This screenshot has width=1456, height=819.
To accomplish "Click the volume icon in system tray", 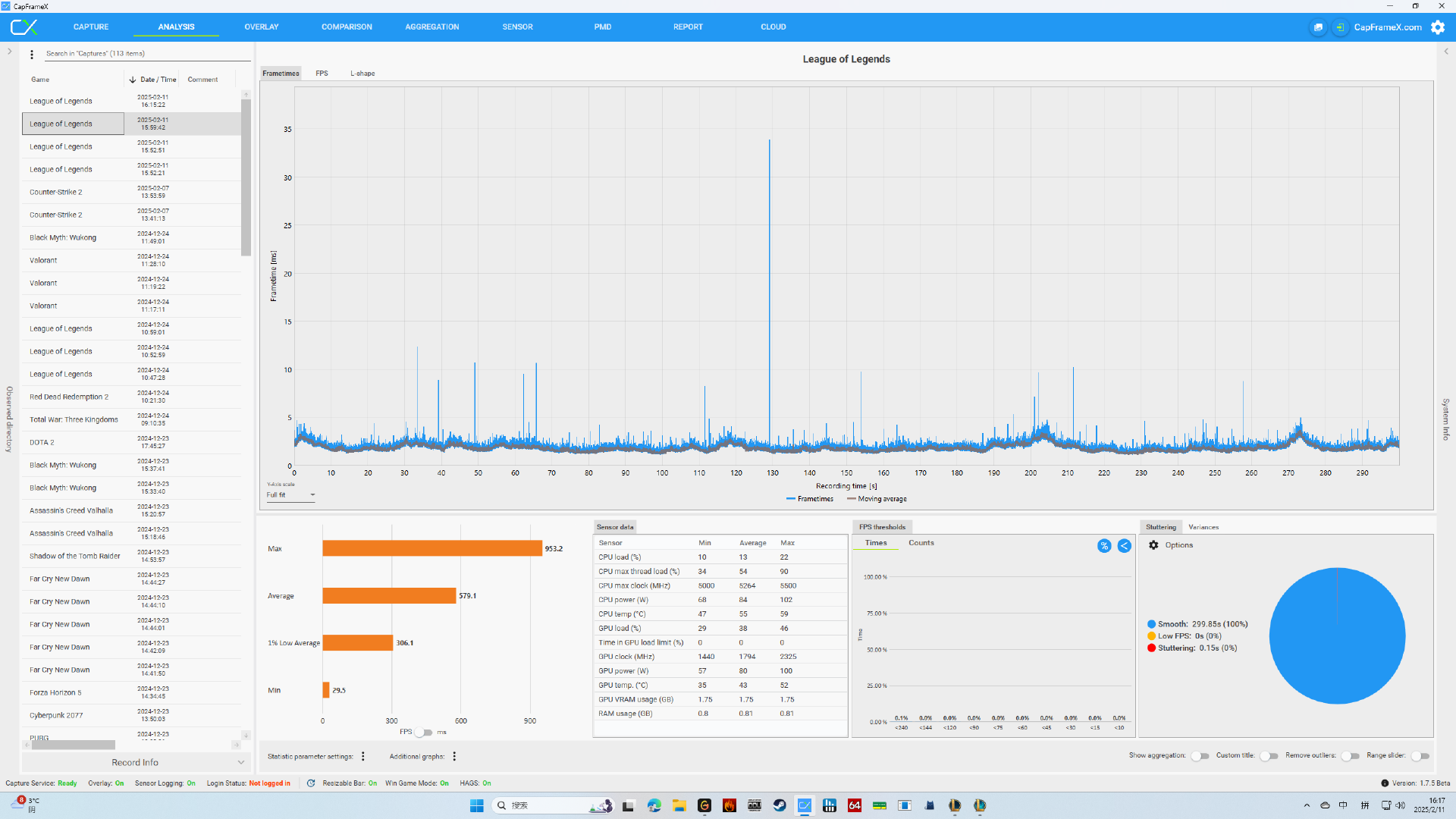I will click(x=1400, y=805).
